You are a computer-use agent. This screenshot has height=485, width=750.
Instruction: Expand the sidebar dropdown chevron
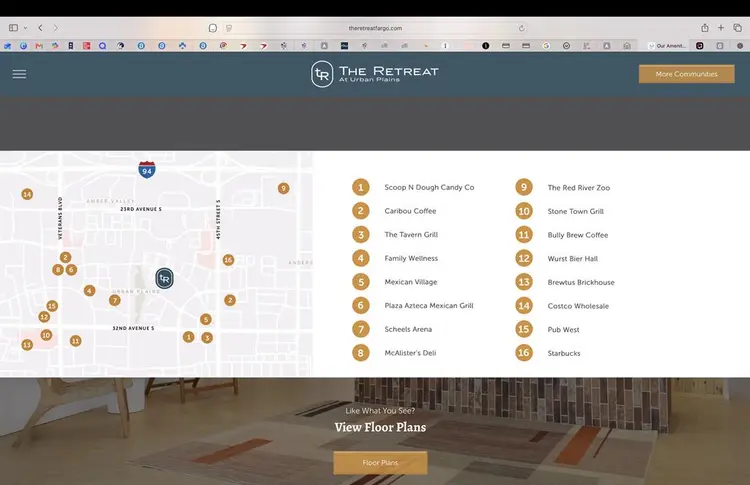pyautogui.click(x=25, y=28)
